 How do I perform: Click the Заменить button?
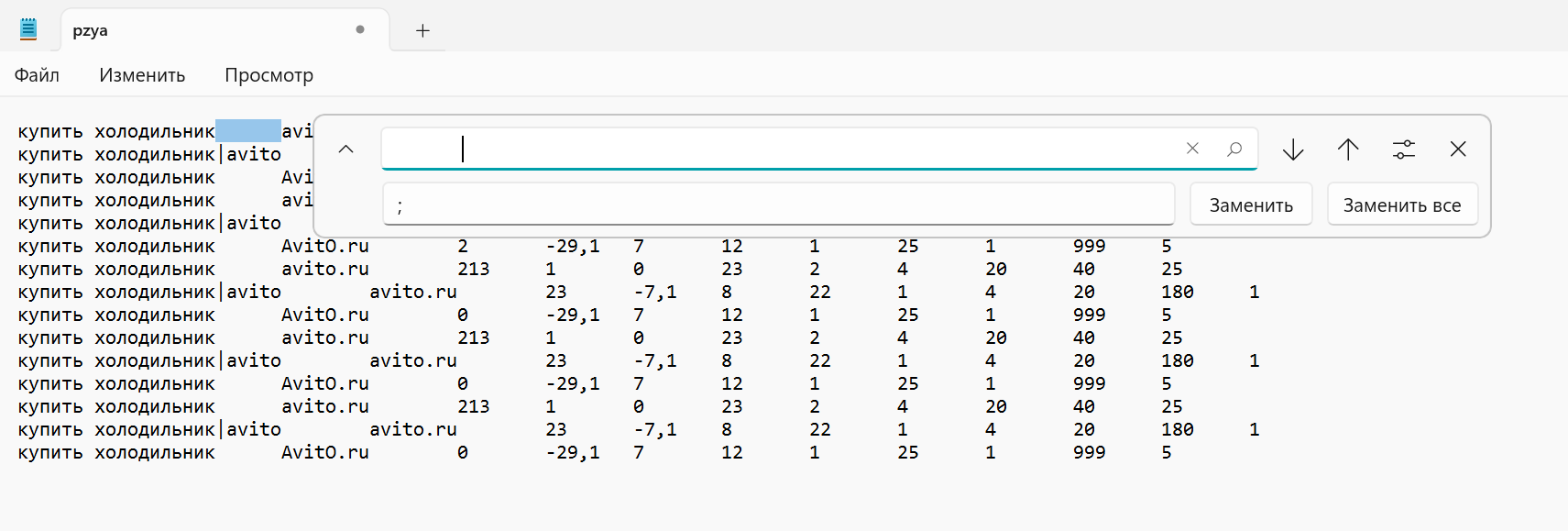pyautogui.click(x=1251, y=205)
